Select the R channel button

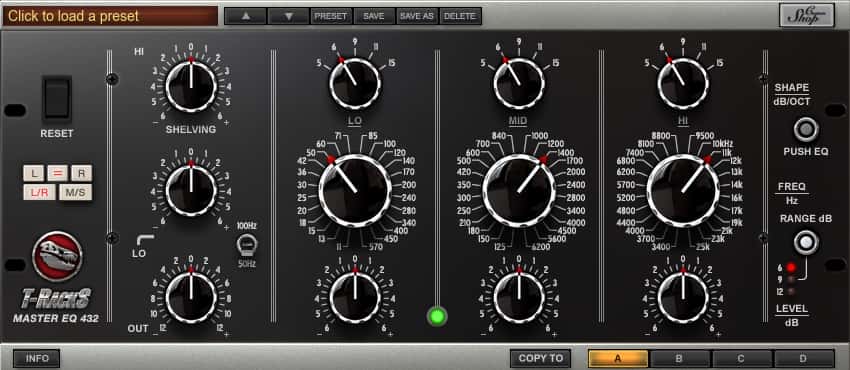tap(81, 173)
